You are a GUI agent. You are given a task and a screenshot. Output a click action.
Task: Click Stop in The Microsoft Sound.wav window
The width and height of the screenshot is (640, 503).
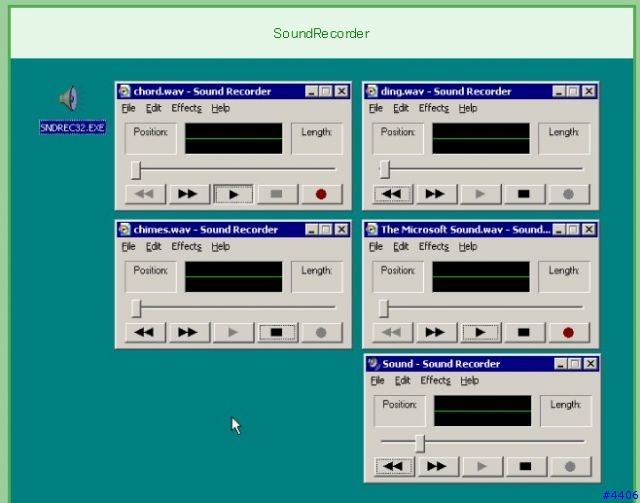[524, 332]
